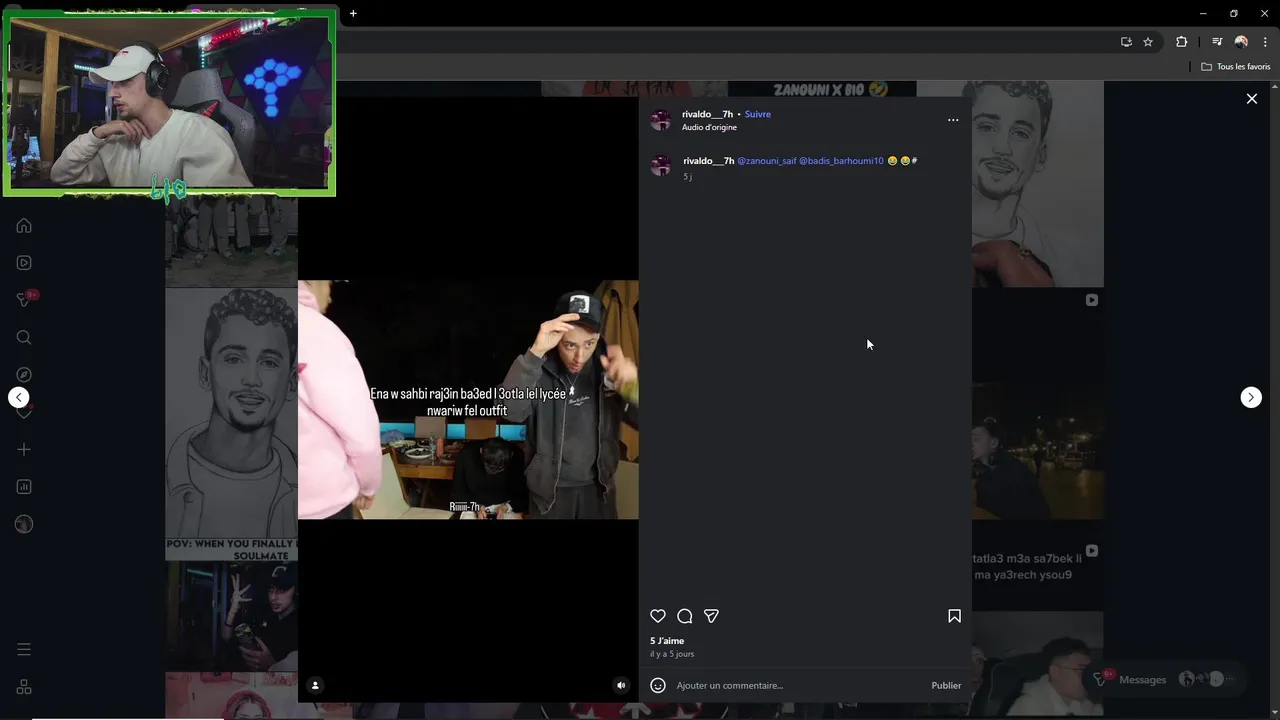Go to the previous post arrow
1280x720 pixels.
coord(19,397)
